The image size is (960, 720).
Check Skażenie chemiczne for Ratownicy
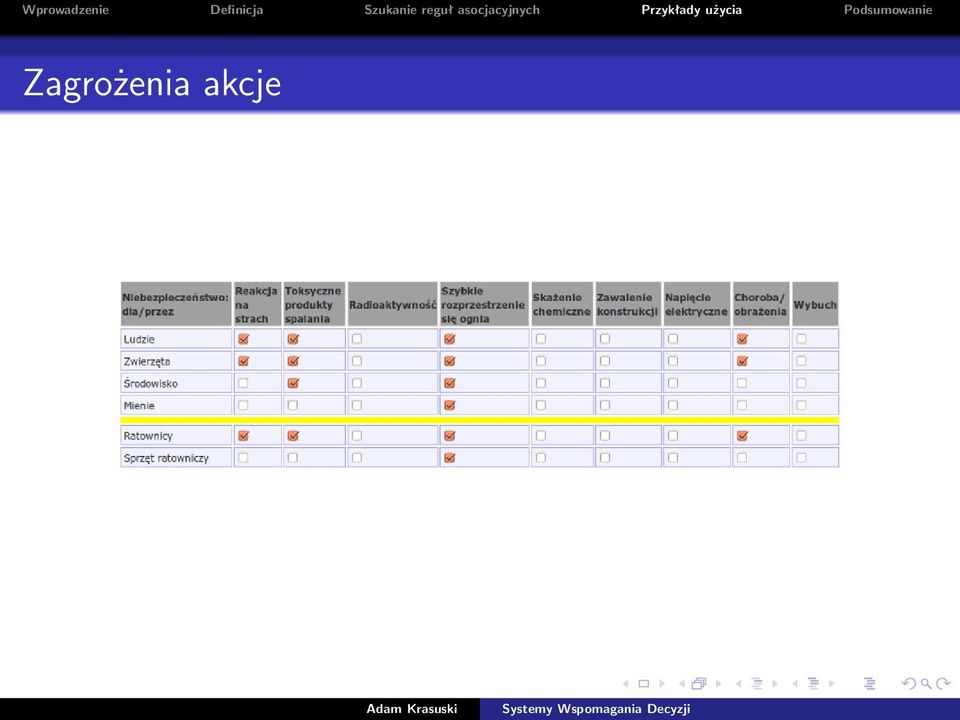tap(541, 436)
